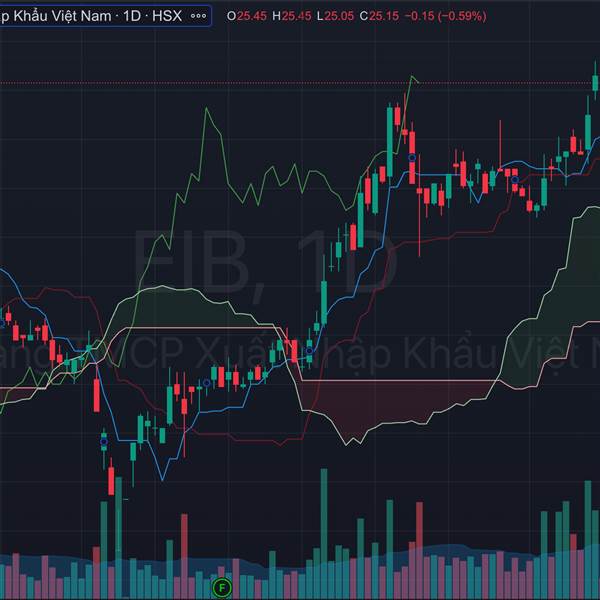This screenshot has height=600, width=600.
Task: Click the High value H25.45
Action: tap(292, 16)
